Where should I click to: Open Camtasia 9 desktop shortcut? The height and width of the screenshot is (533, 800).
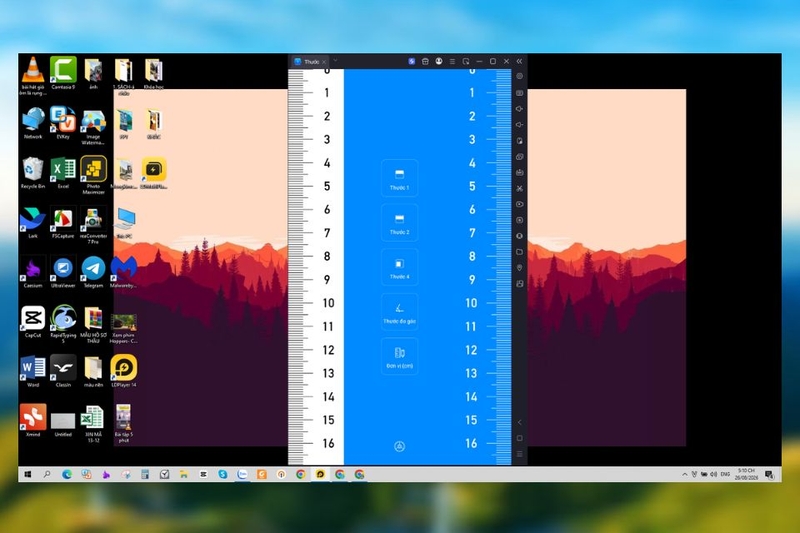click(63, 74)
